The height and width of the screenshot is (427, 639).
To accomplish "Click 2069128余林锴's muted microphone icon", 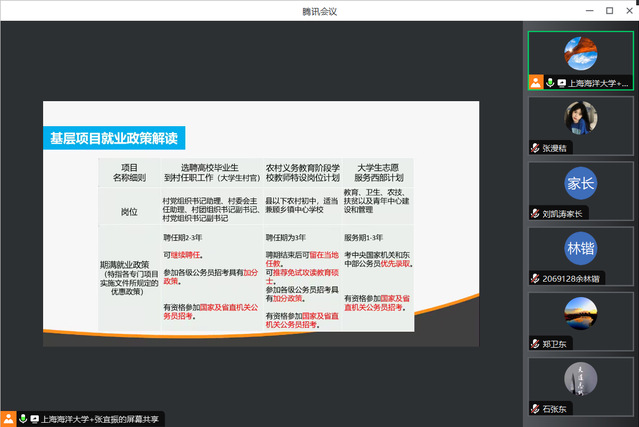I will [536, 278].
